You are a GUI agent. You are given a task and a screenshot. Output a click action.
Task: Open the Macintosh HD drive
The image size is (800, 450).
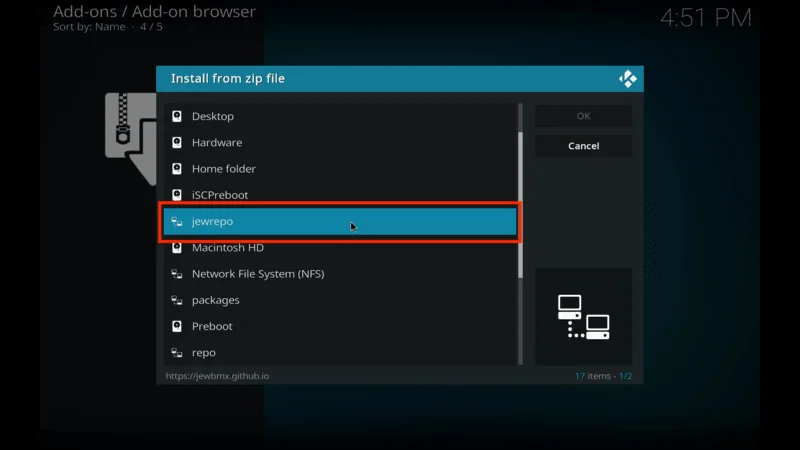(x=340, y=247)
